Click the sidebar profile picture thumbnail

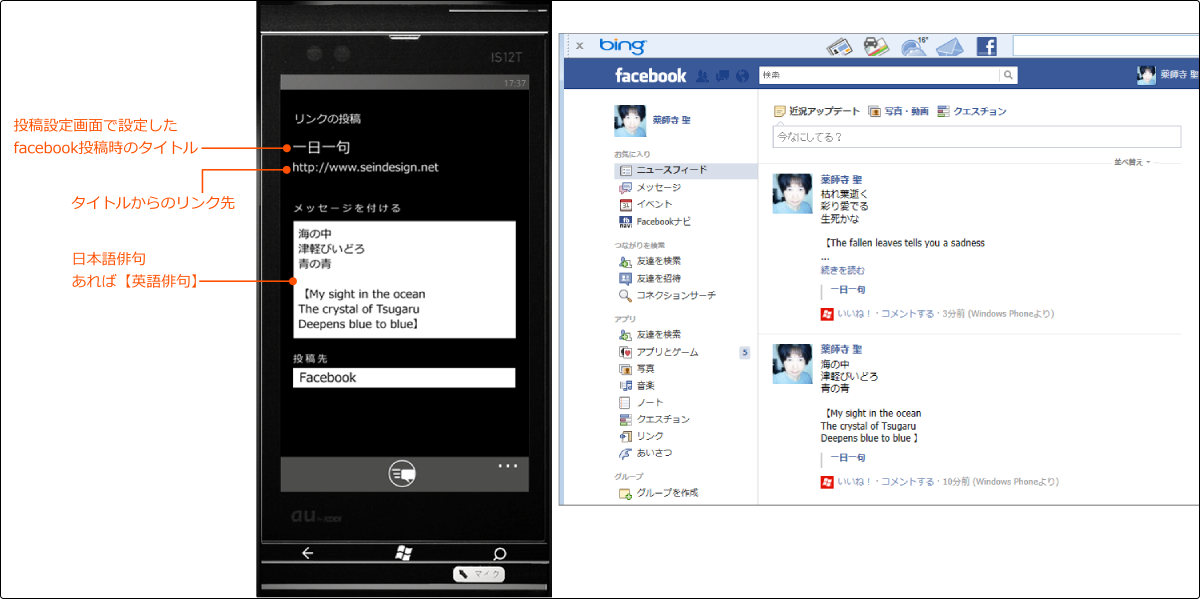point(630,120)
